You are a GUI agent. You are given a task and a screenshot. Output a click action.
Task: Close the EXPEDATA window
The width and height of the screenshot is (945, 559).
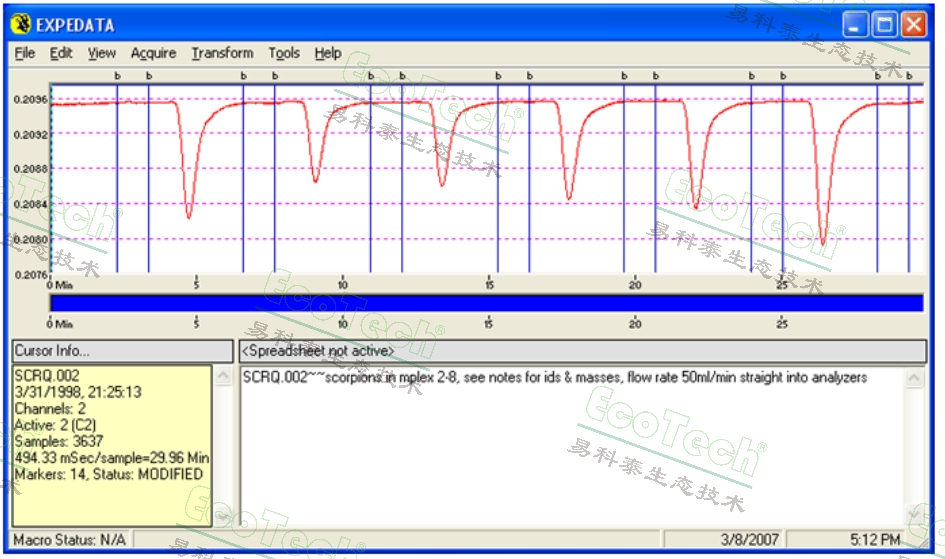tap(913, 24)
